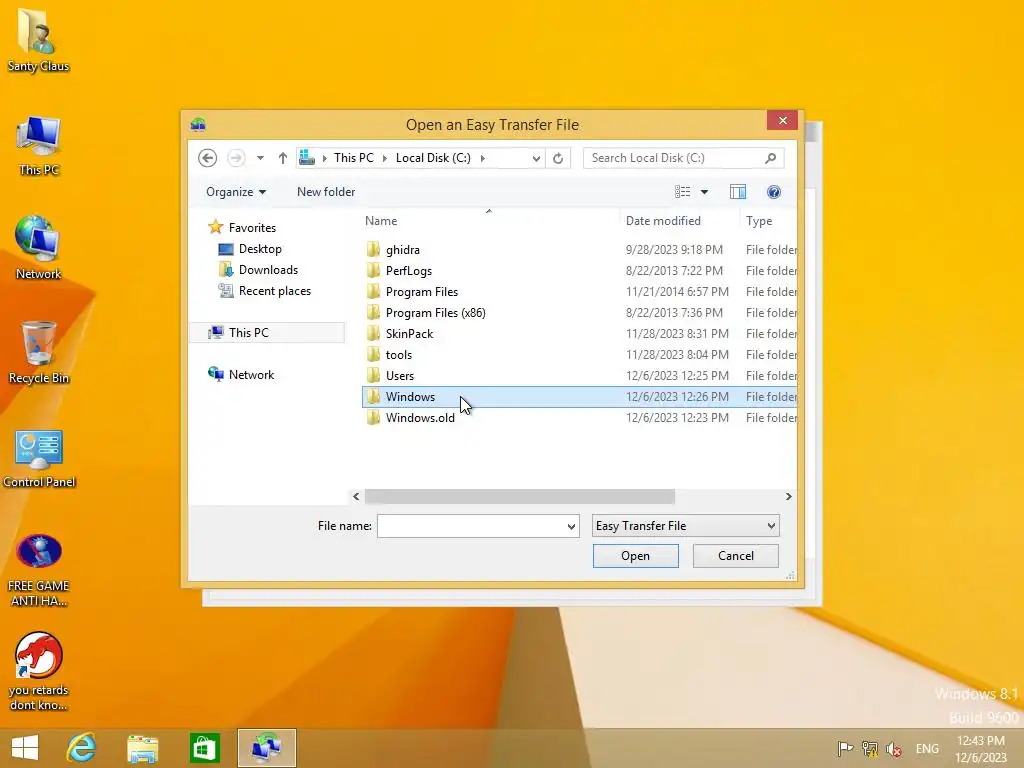The image size is (1024, 768).
Task: Select Recycle Bin desktop icon
Action: 38,353
